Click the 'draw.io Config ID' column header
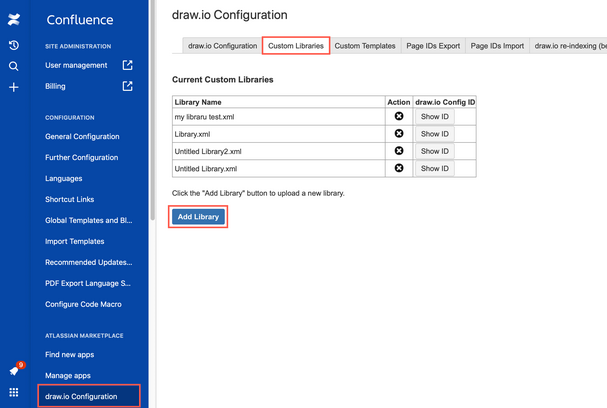Viewport: 607px width, 408px height. click(x=445, y=102)
